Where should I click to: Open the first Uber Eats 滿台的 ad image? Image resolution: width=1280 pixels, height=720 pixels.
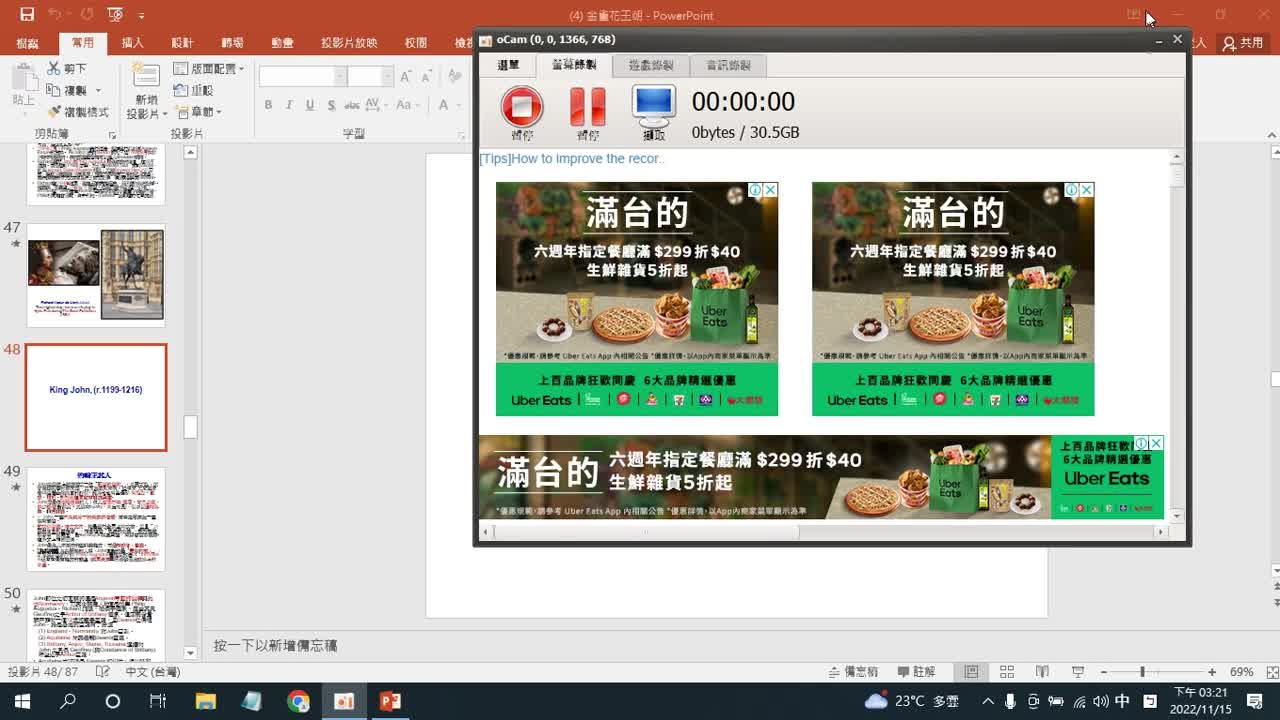(637, 299)
